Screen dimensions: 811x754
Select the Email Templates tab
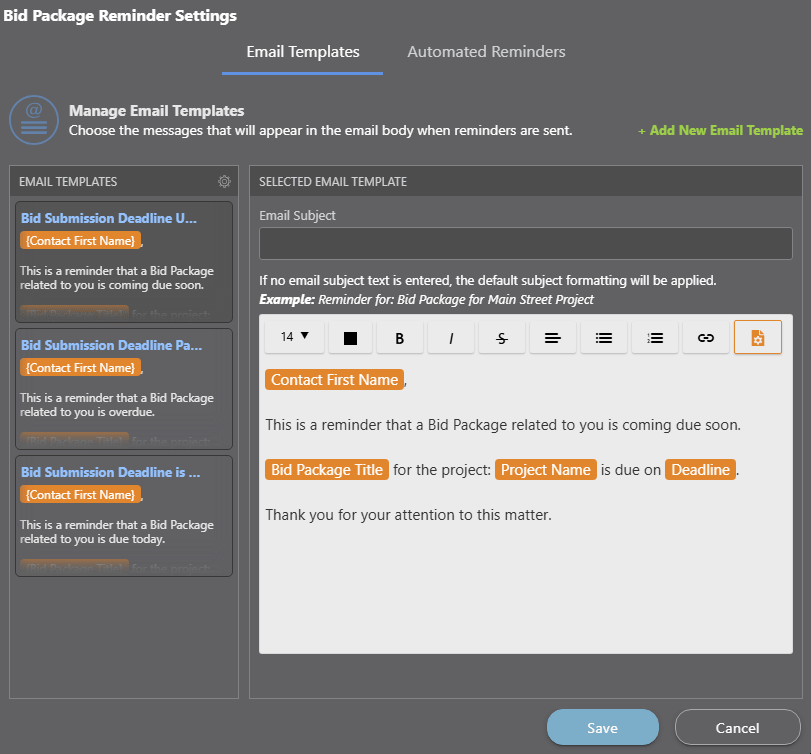coord(302,52)
